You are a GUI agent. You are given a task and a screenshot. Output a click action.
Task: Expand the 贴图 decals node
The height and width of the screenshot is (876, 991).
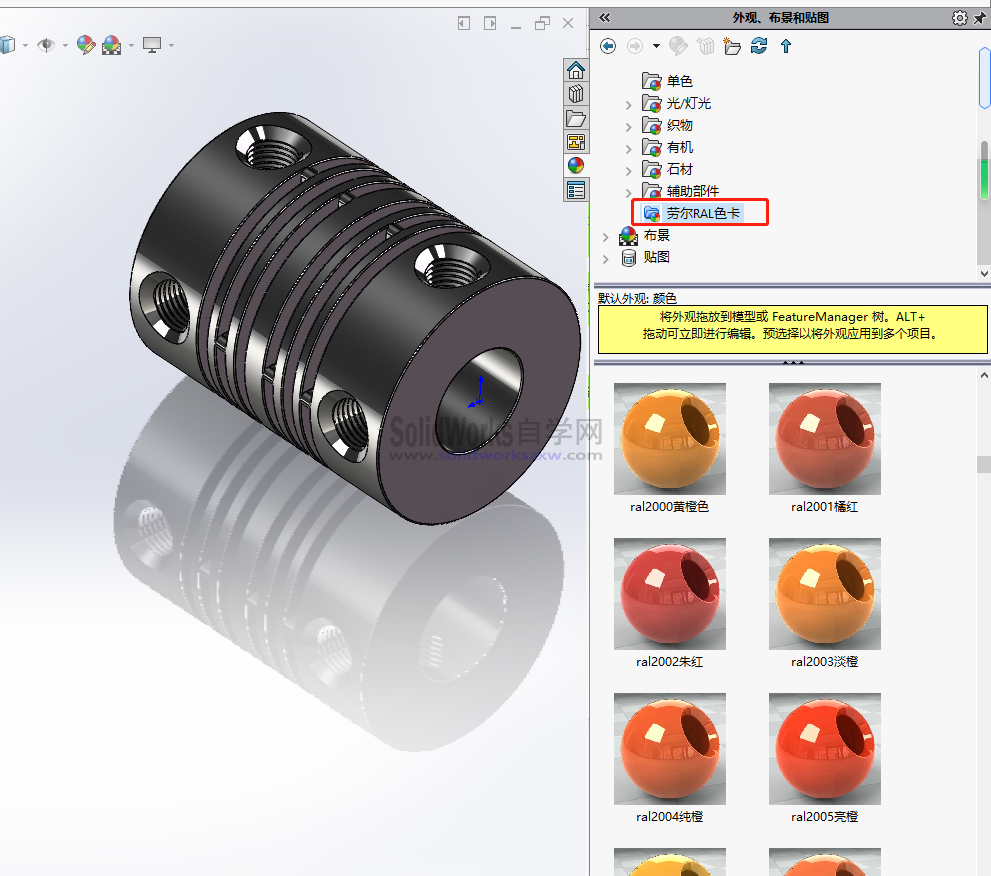[x=605, y=259]
